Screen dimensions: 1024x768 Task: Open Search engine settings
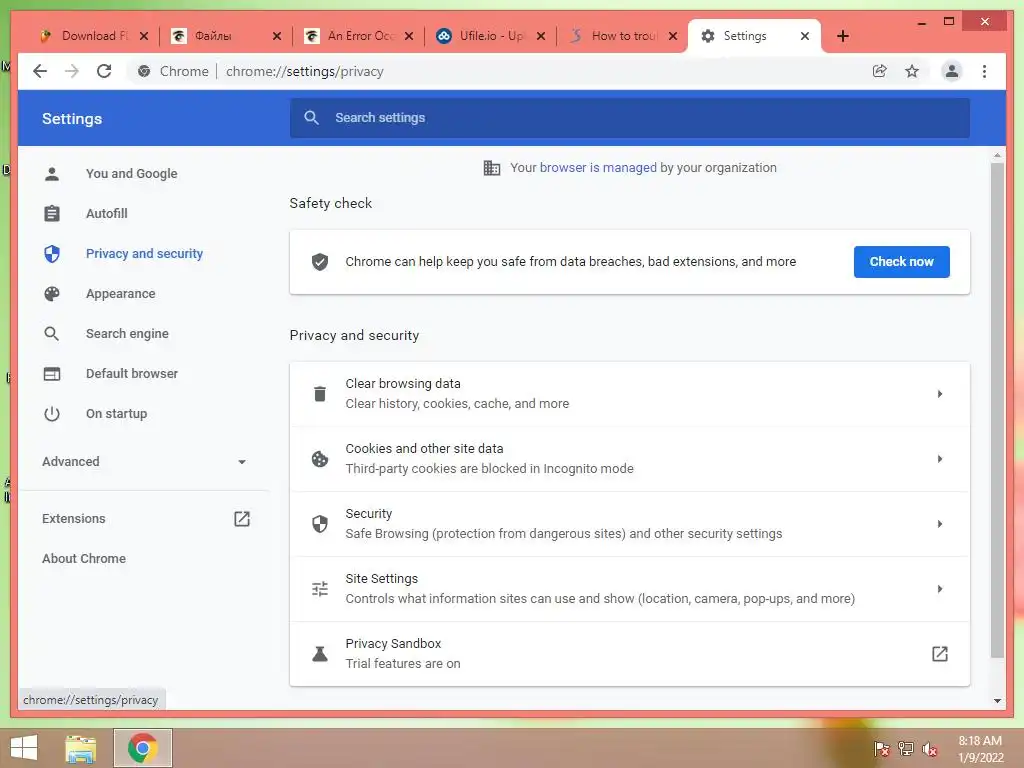point(127,334)
